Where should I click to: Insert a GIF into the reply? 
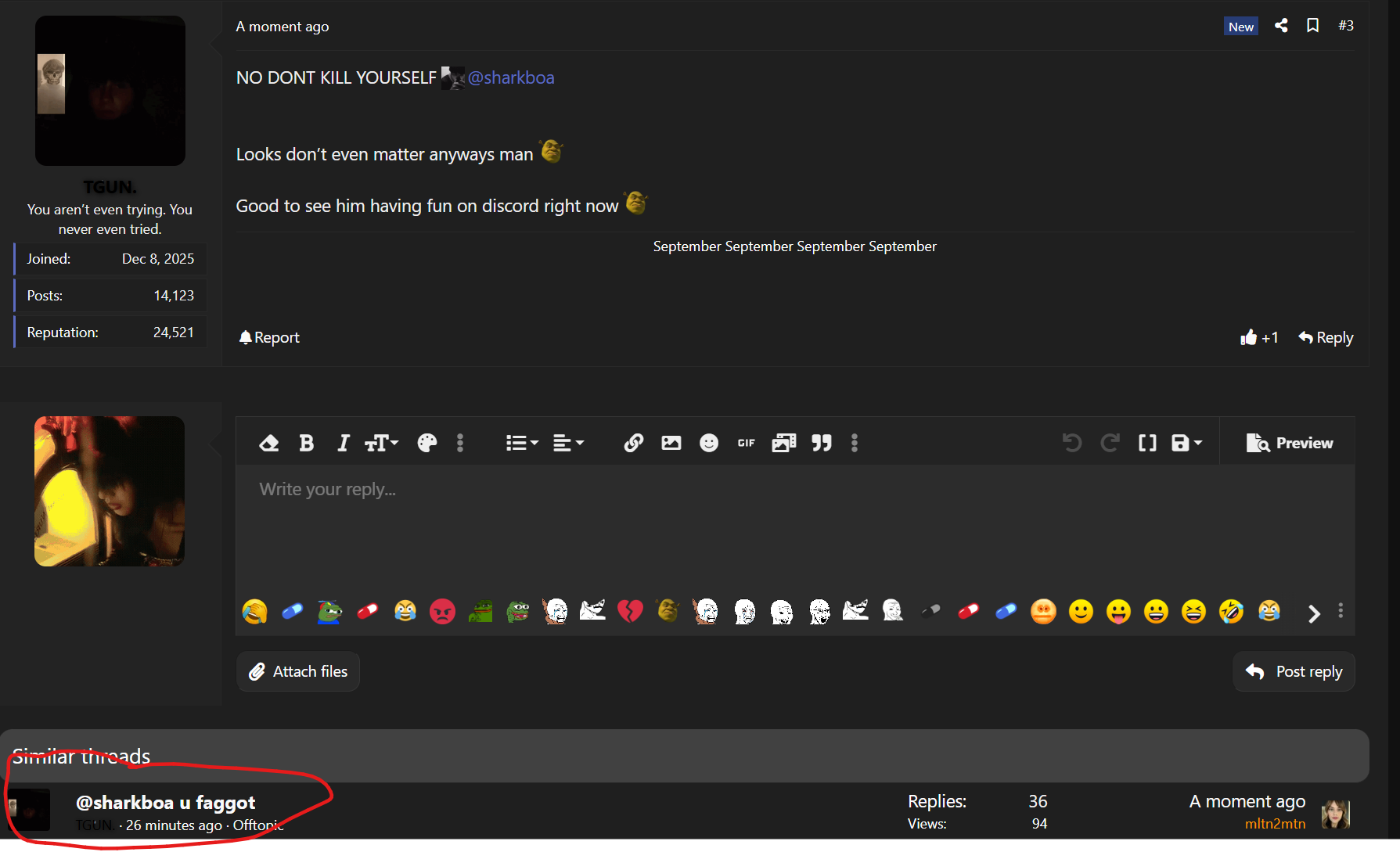point(747,443)
